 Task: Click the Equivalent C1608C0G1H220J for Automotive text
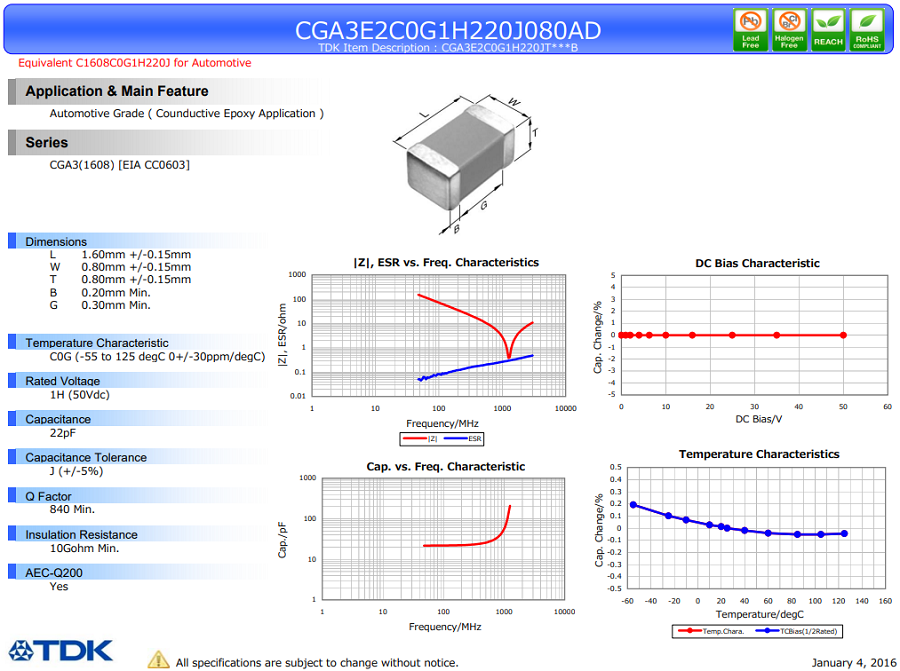[x=134, y=63]
